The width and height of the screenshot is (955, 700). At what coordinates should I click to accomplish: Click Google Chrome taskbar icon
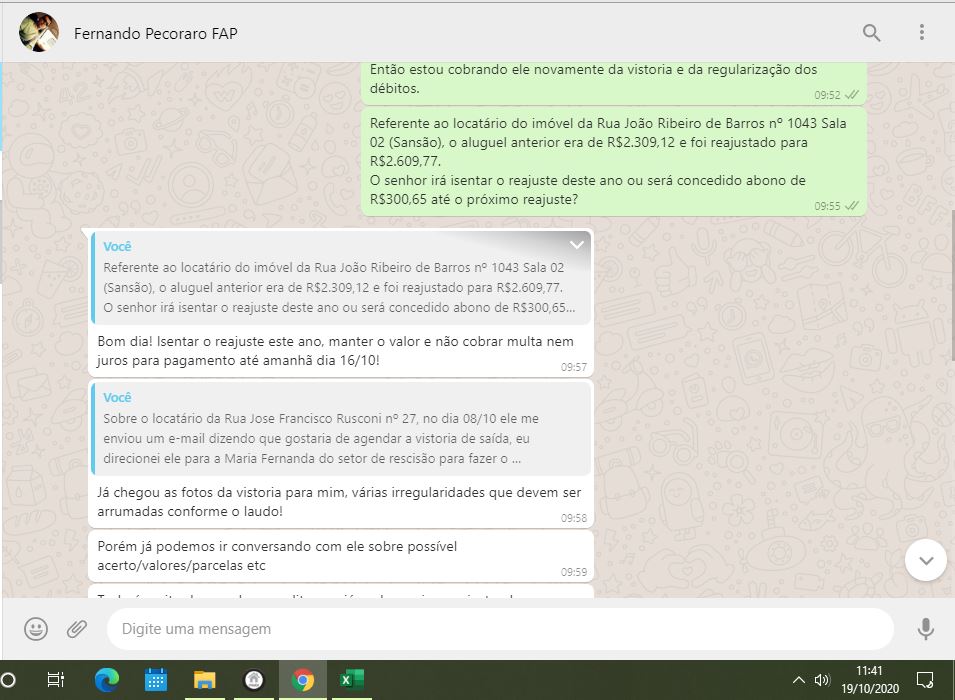click(302, 680)
